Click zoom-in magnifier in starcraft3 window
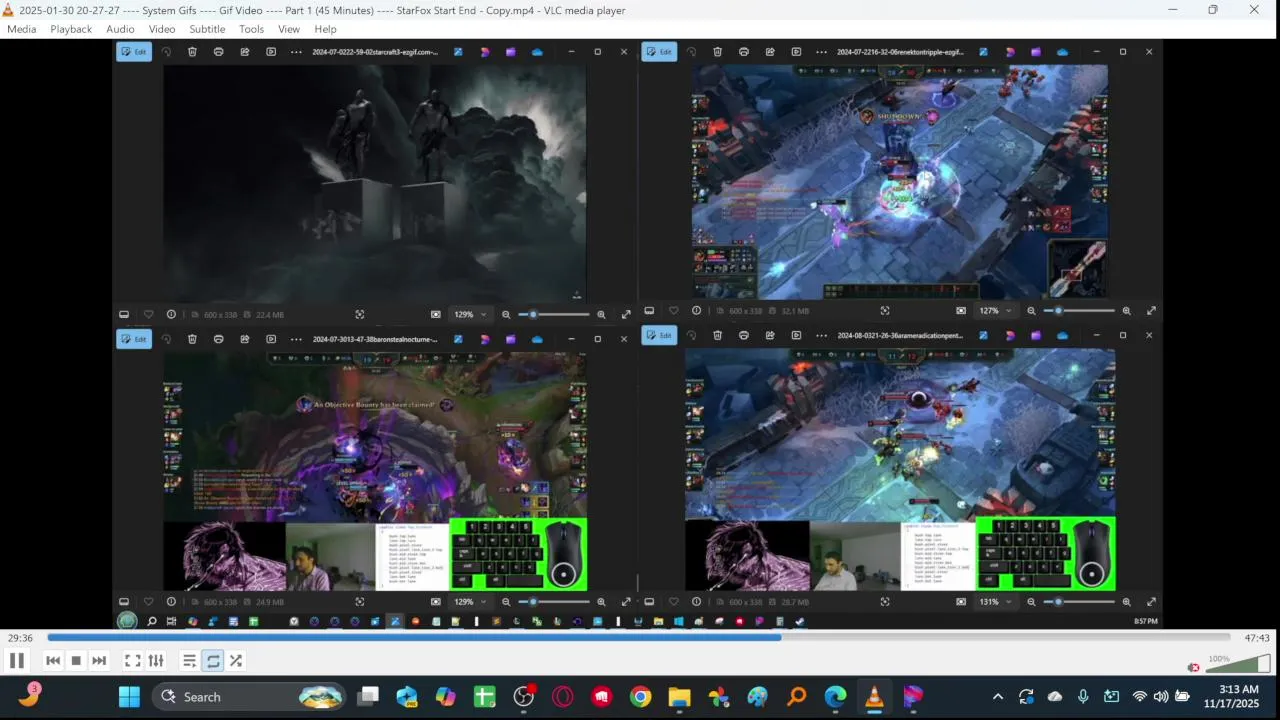Screen dimensions: 1280x720 [x=601, y=314]
